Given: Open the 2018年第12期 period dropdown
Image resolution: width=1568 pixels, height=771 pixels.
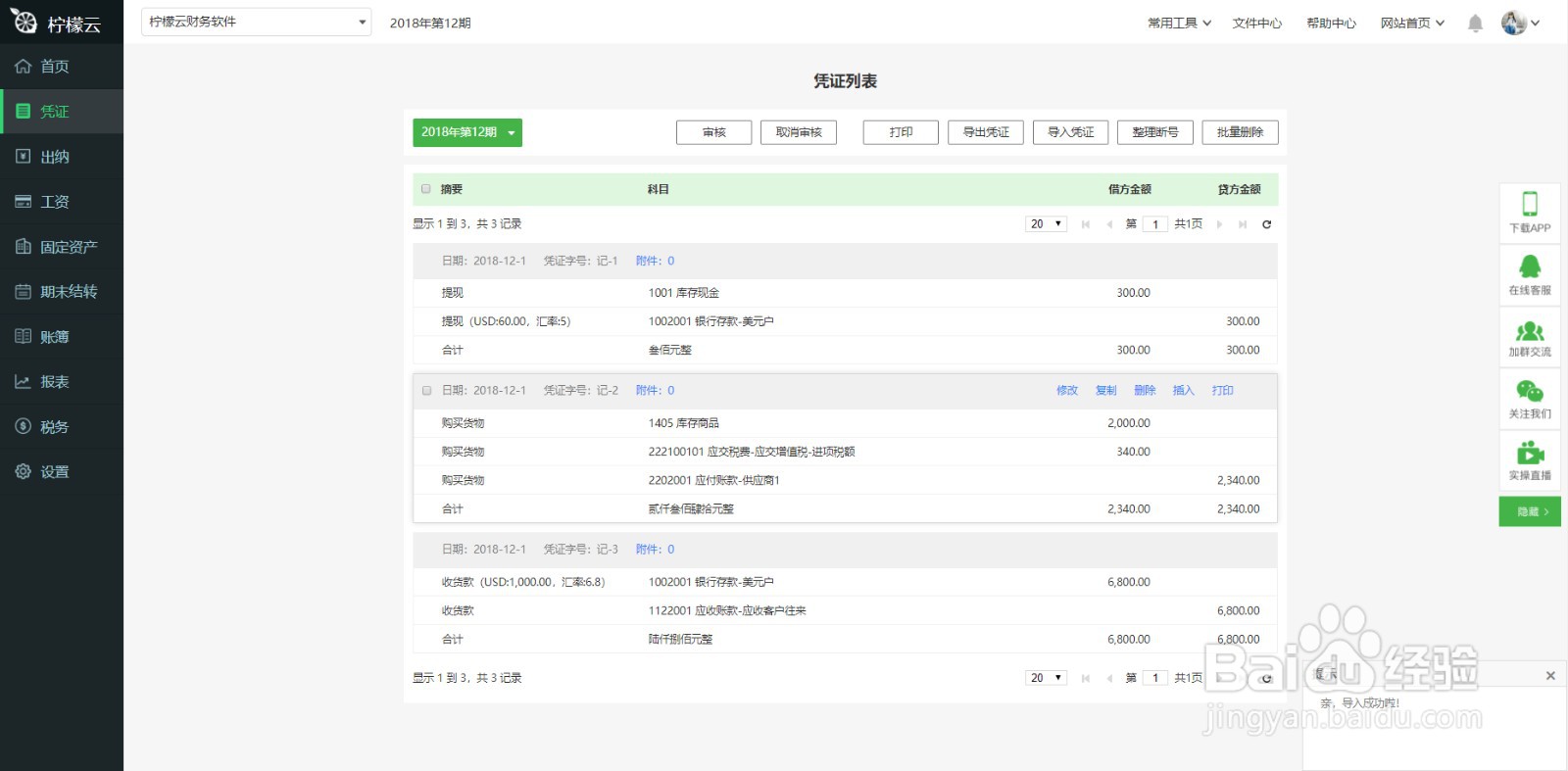Looking at the screenshot, I should tap(467, 132).
